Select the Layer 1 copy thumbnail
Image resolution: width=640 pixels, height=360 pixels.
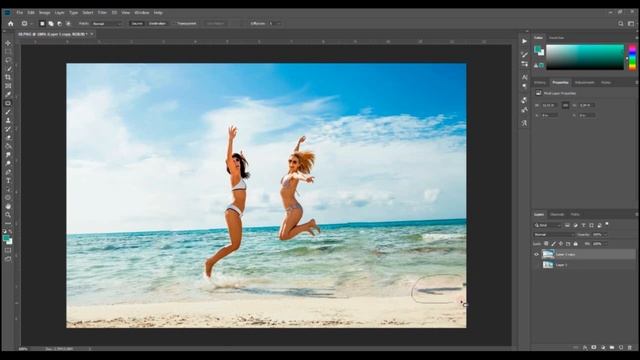548,254
